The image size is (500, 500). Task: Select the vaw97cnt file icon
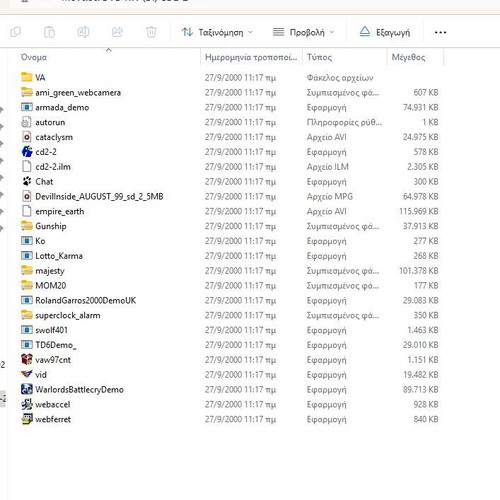point(27,359)
